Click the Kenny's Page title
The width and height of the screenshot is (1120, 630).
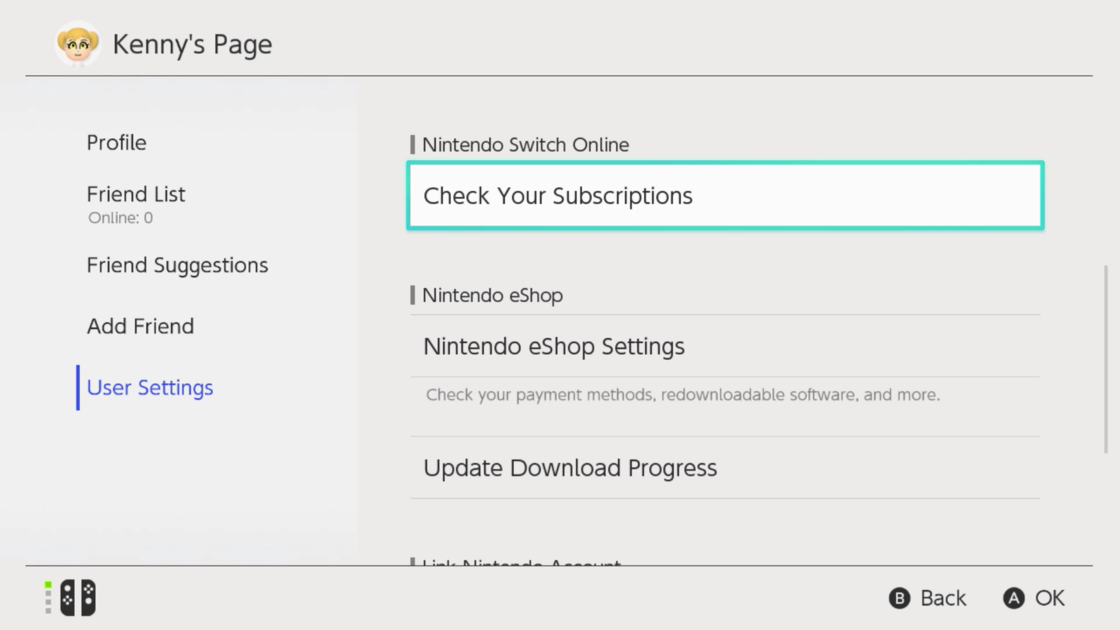(x=192, y=45)
